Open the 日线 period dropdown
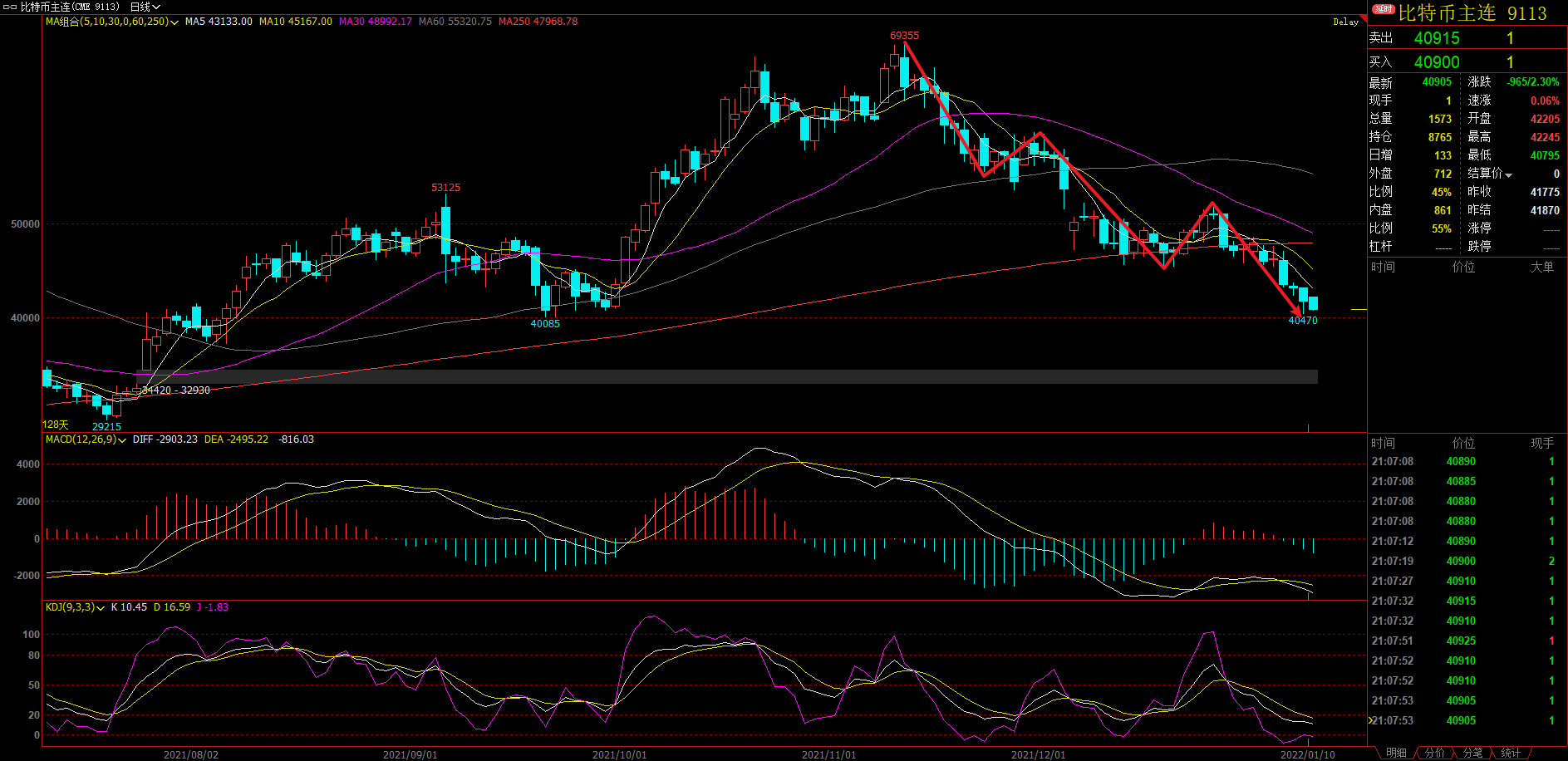This screenshot has width=1568, height=761. (x=145, y=7)
